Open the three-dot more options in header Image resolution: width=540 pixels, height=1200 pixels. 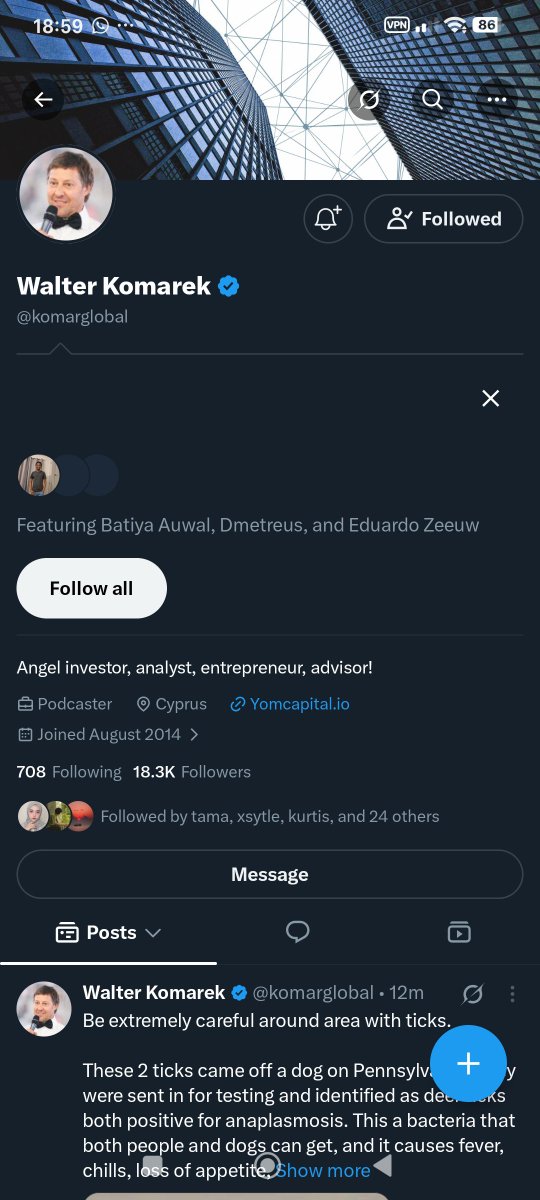[x=497, y=99]
